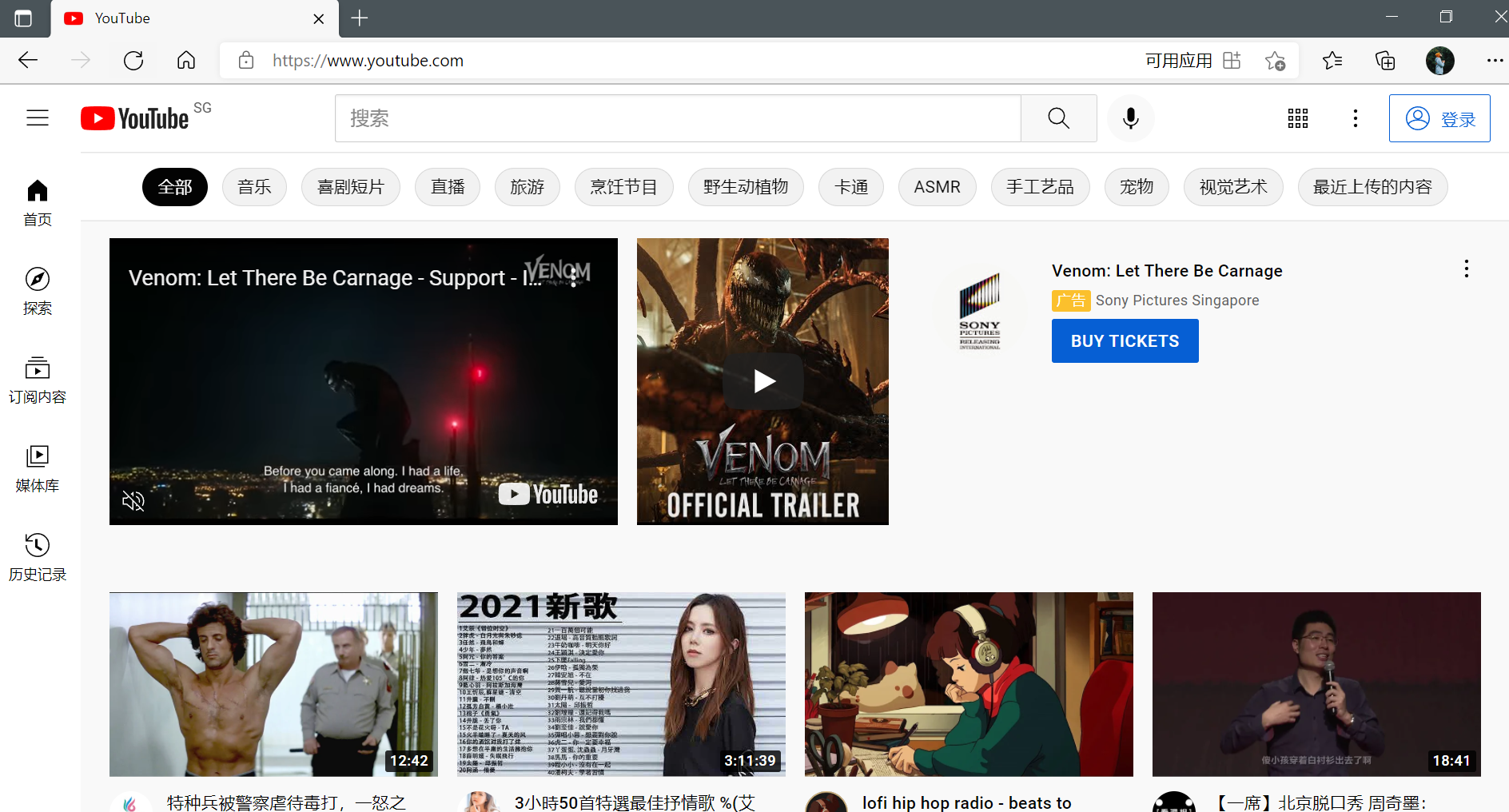Click the search magnifier button

point(1058,118)
